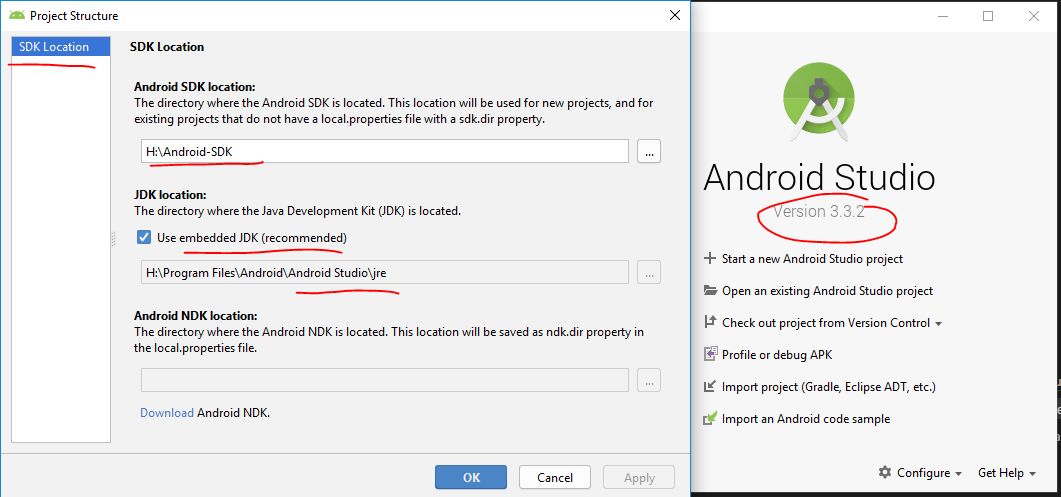Click the Apply button
Viewport: 1061px width, 497px height.
tap(639, 477)
